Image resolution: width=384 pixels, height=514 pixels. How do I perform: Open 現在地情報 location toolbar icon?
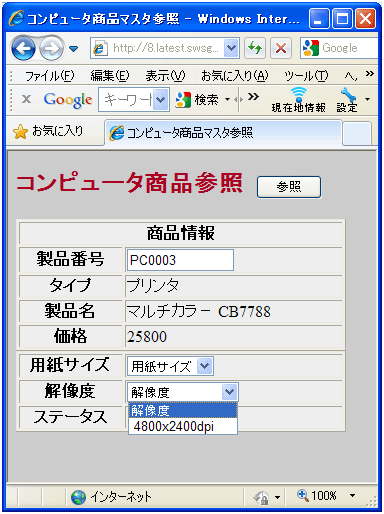click(299, 100)
